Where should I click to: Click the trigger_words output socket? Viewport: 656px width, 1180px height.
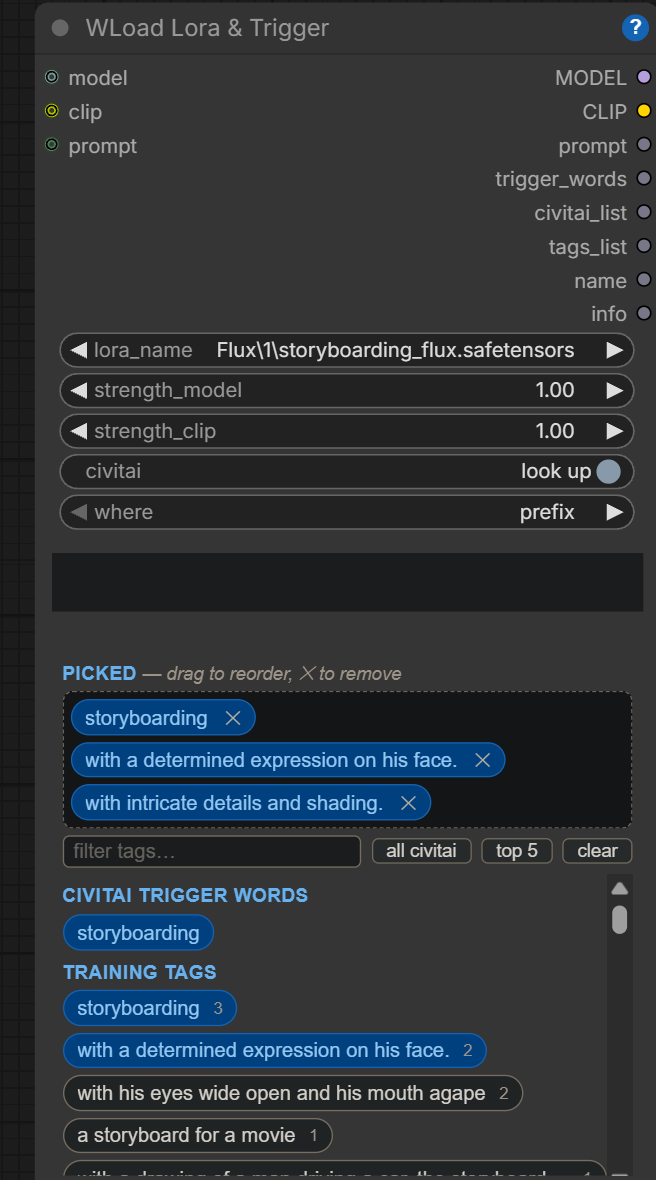[643, 178]
